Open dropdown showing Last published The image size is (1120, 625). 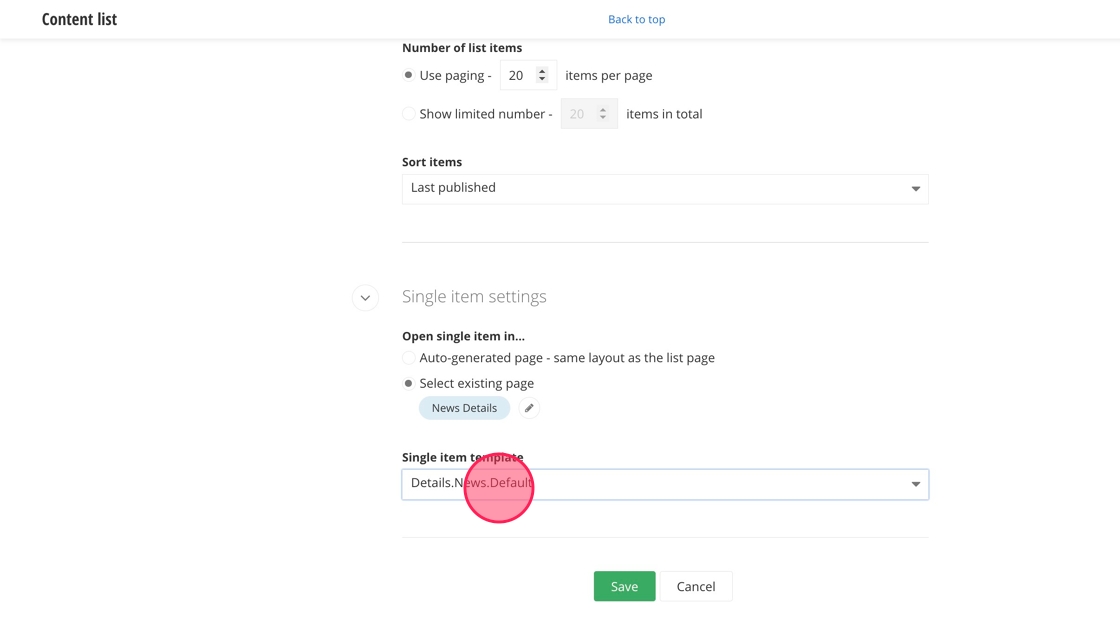664,189
